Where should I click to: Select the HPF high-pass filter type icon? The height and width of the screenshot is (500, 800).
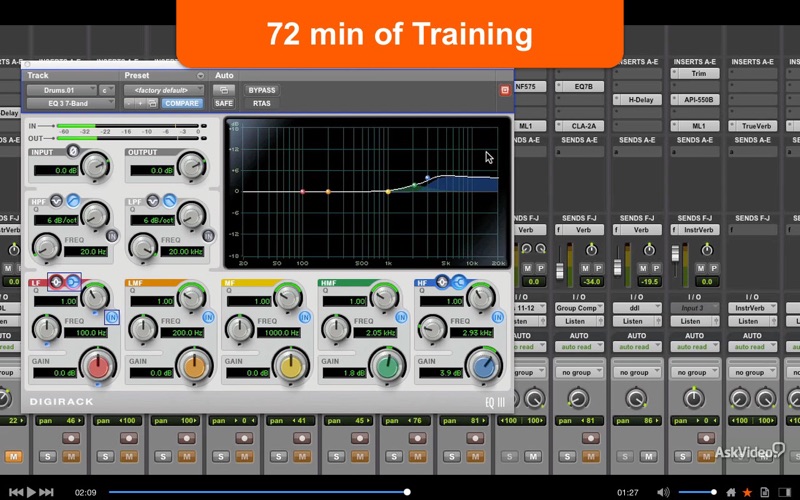(73, 201)
